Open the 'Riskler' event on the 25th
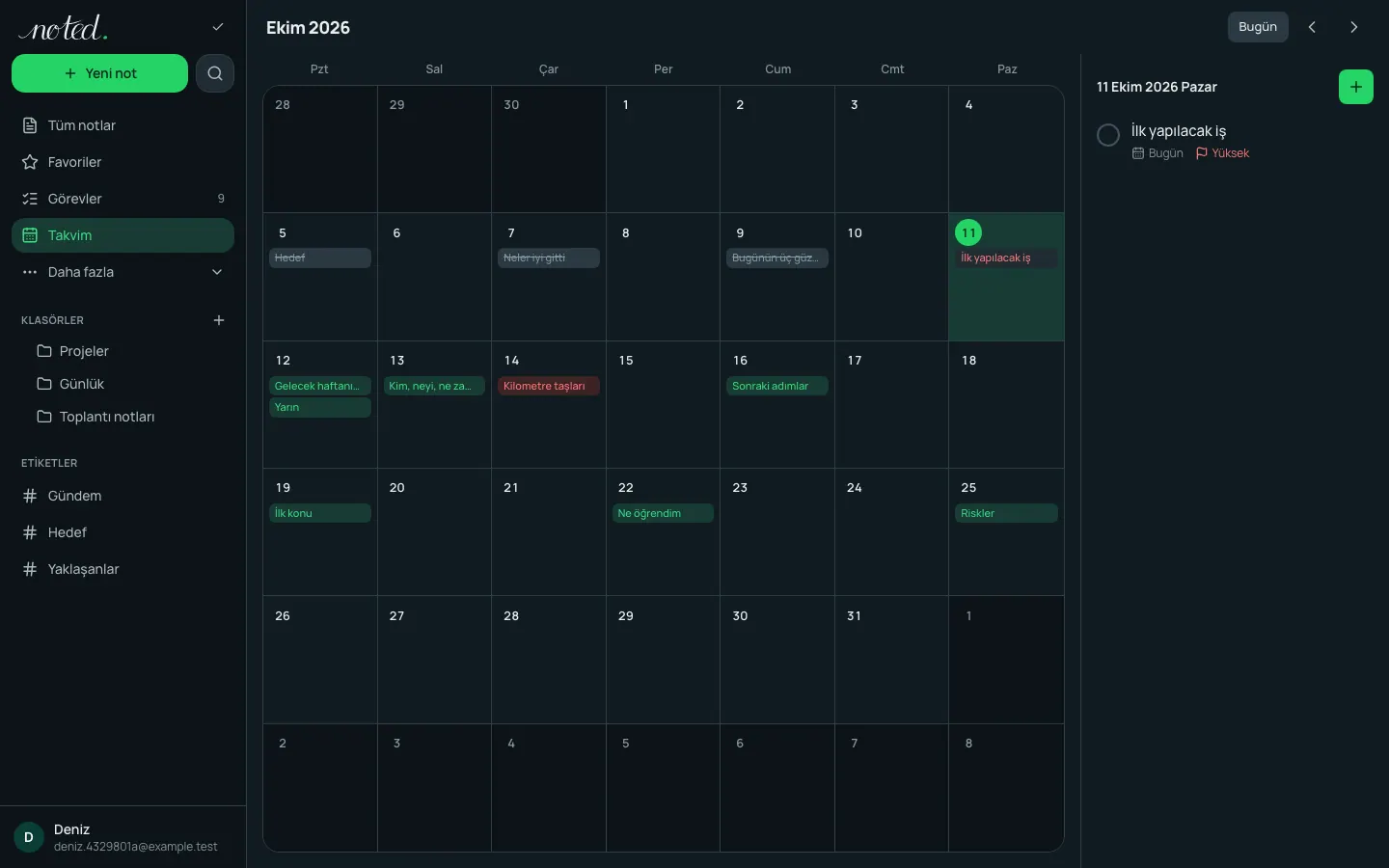The width and height of the screenshot is (1389, 868). coord(1006,513)
